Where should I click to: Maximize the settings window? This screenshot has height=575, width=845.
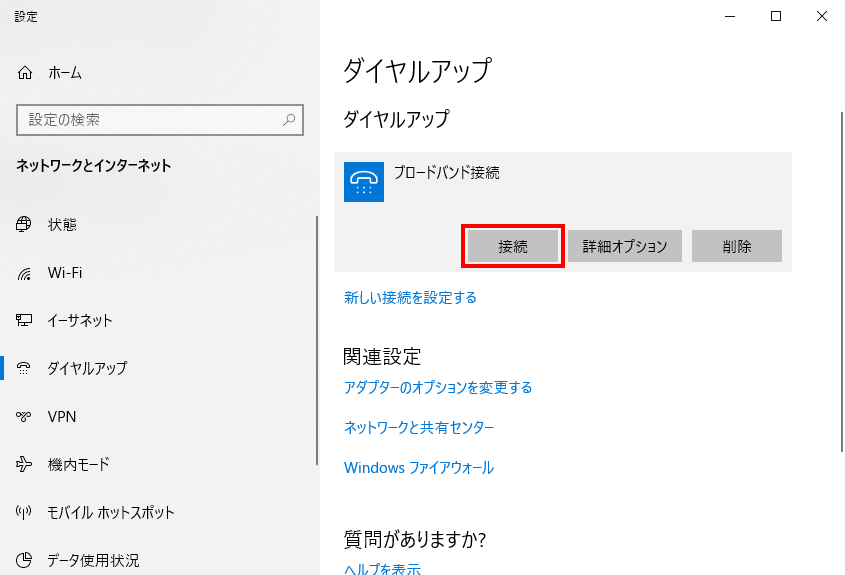point(776,16)
